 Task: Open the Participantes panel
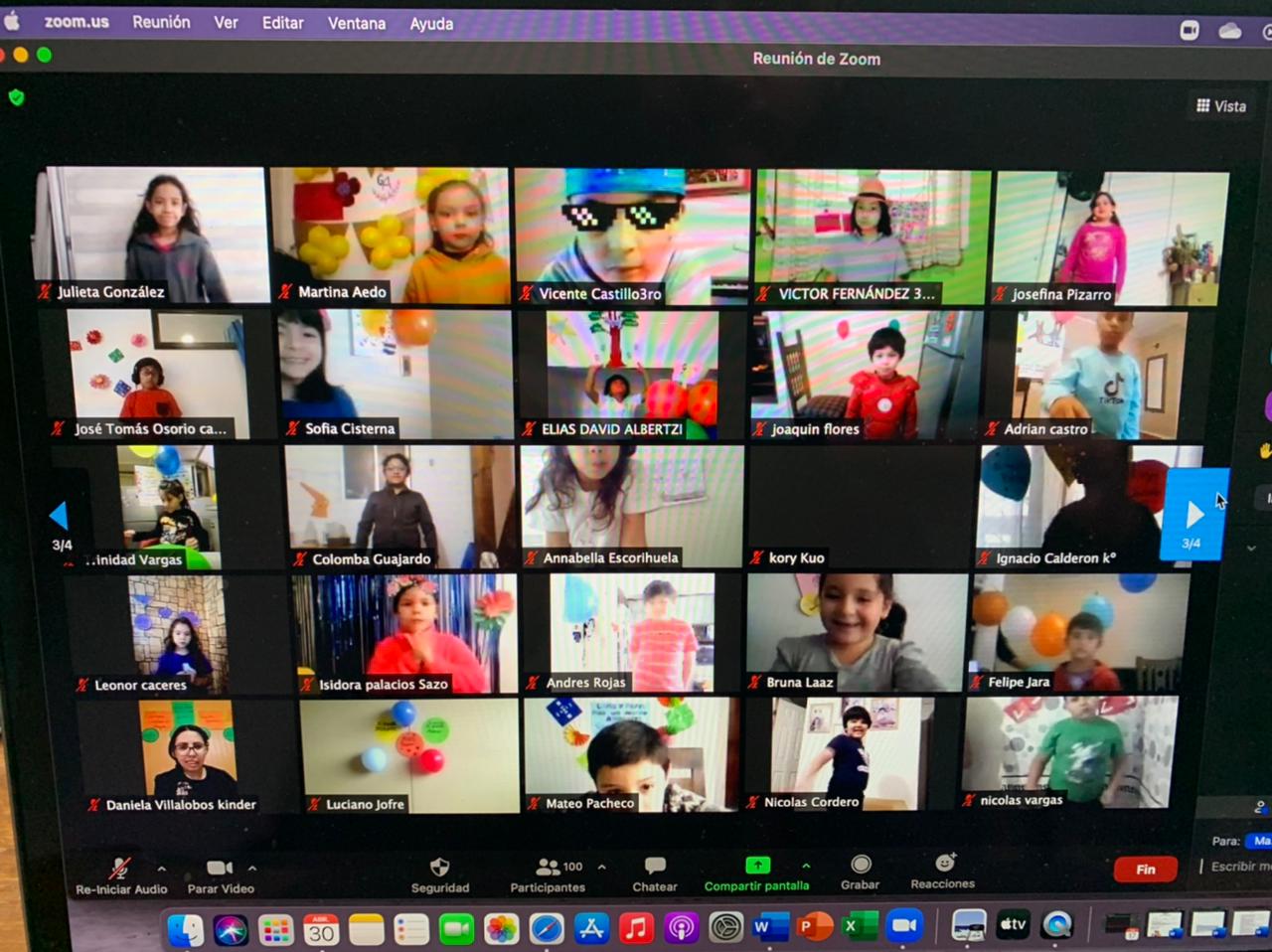point(547,868)
